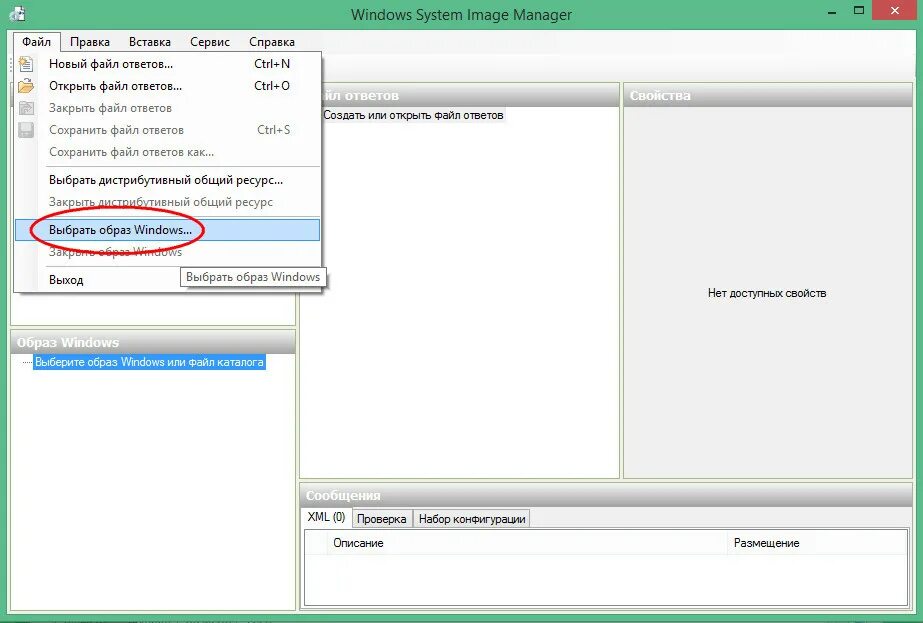Image resolution: width=923 pixels, height=623 pixels.
Task: Close the Windows System Image Manager window
Action: 895,11
